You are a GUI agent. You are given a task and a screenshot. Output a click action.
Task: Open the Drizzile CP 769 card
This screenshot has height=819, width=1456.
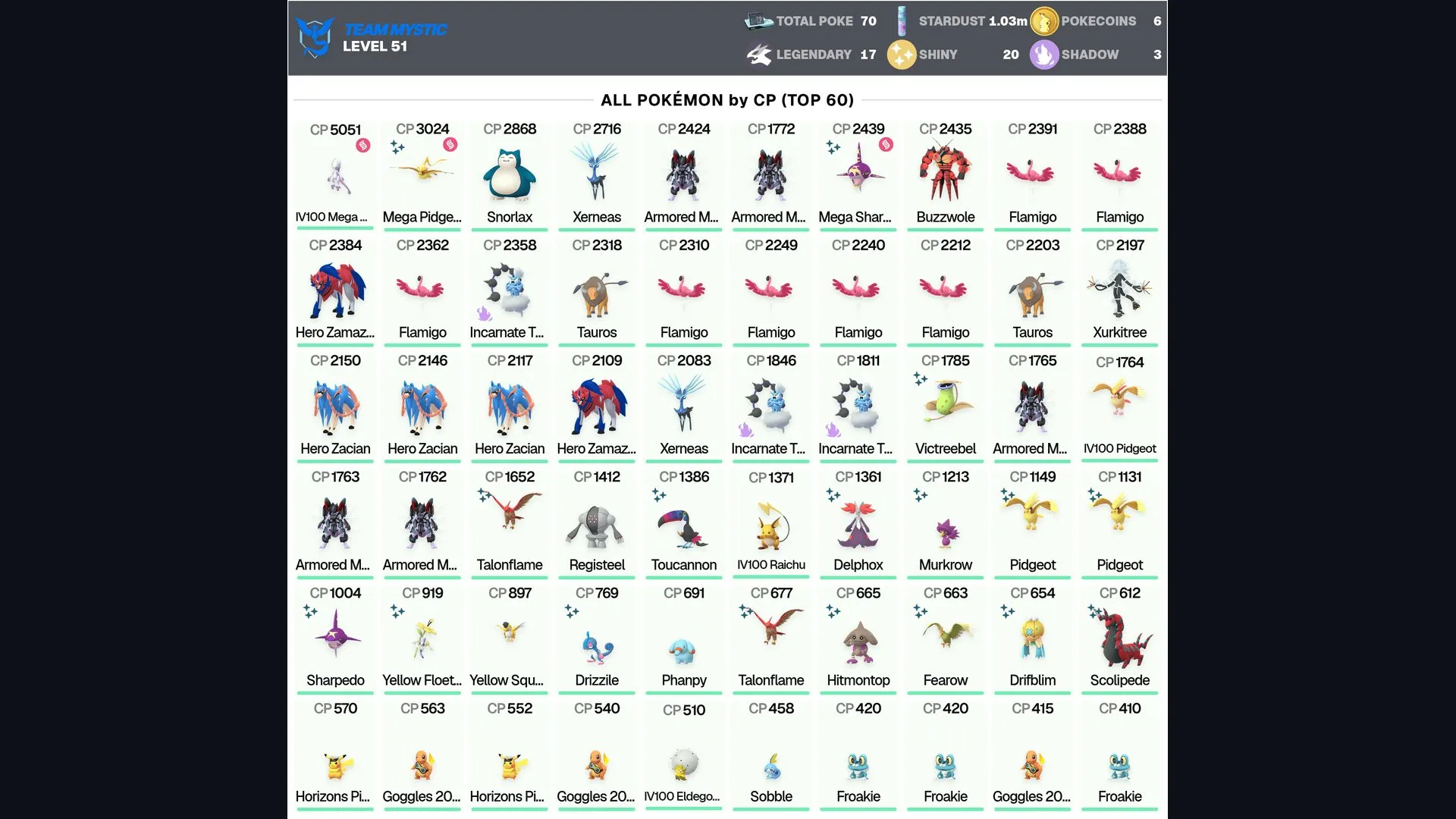pyautogui.click(x=597, y=639)
